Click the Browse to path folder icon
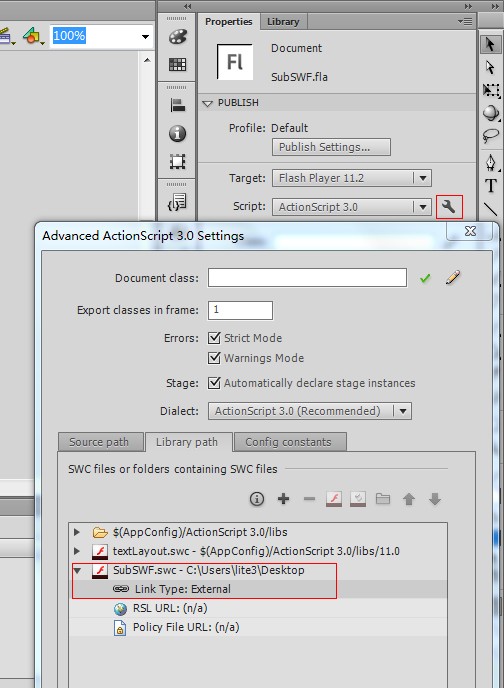Screen dimensions: 504x688 click(383, 499)
